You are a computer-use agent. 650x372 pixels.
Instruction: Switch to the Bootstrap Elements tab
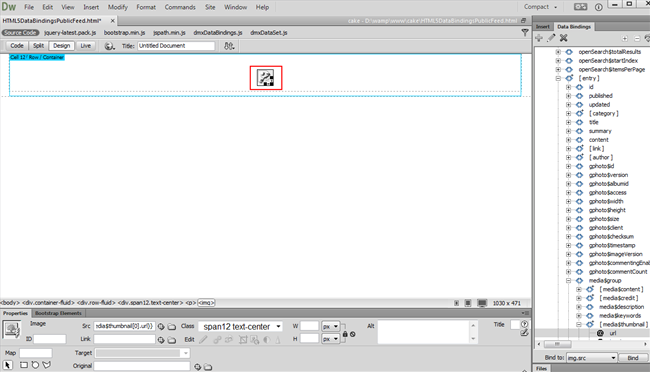(58, 313)
